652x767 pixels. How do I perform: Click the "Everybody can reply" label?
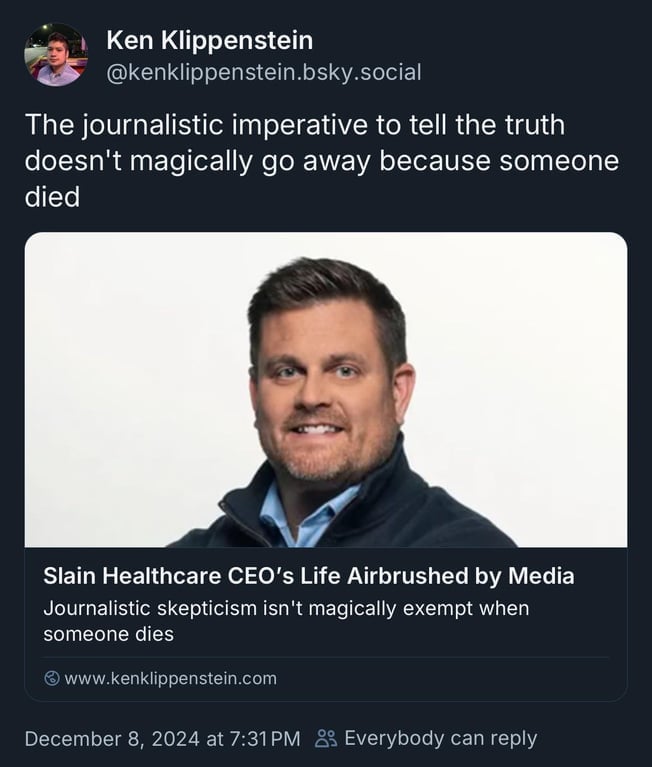[440, 739]
